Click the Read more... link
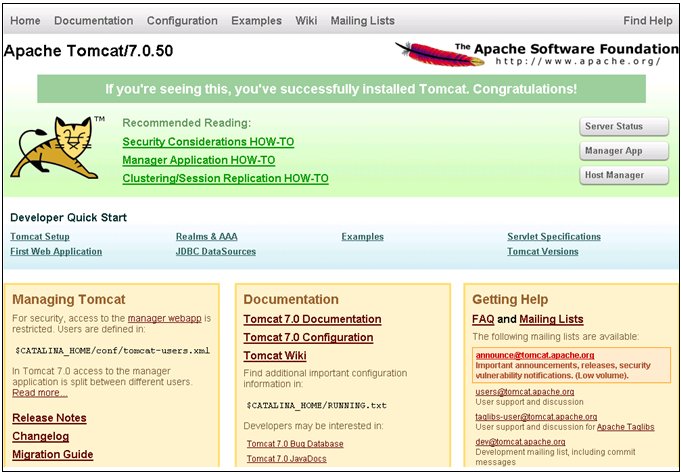681x474 pixels. pyautogui.click(x=40, y=393)
